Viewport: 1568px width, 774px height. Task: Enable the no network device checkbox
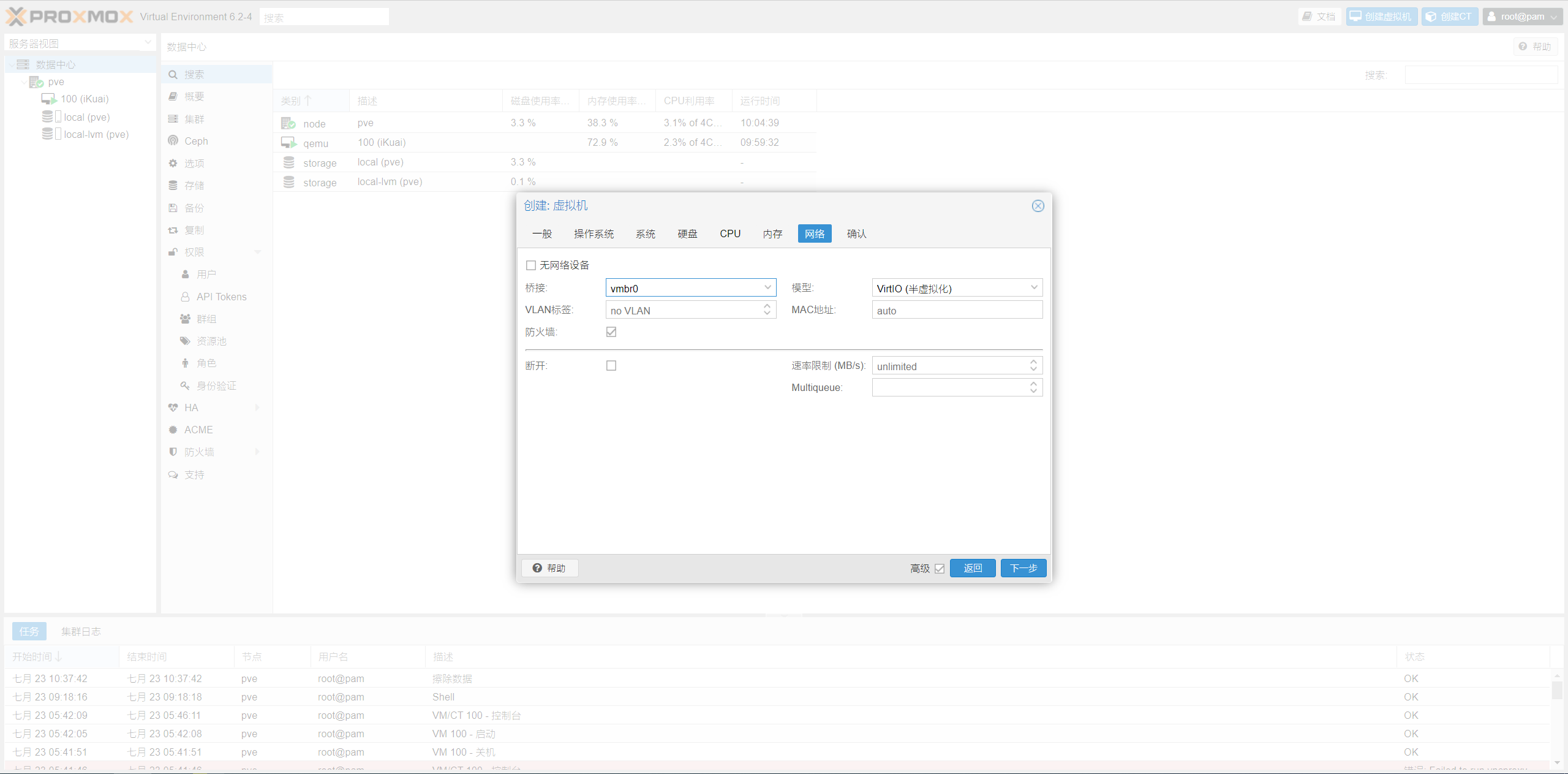point(531,265)
